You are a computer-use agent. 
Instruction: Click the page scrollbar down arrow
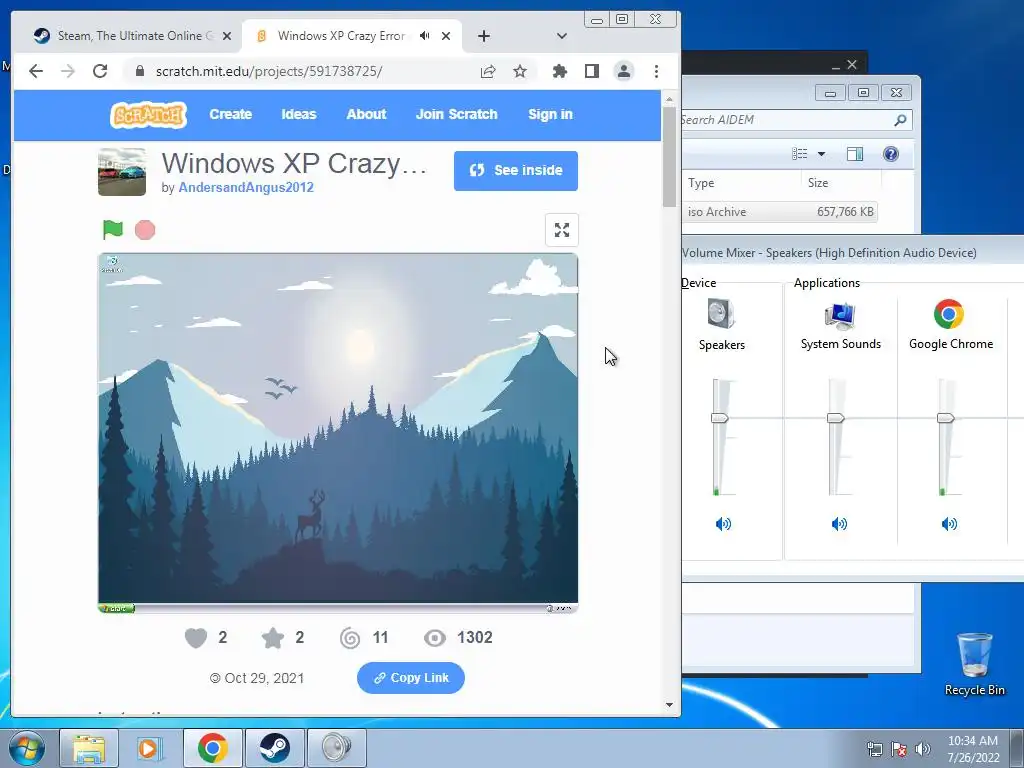point(669,705)
